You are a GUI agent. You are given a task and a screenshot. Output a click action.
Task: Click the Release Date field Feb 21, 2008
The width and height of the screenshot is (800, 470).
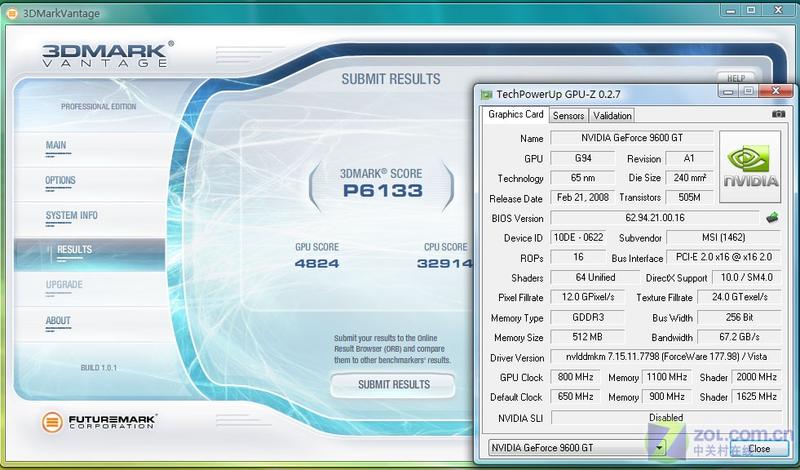point(583,197)
